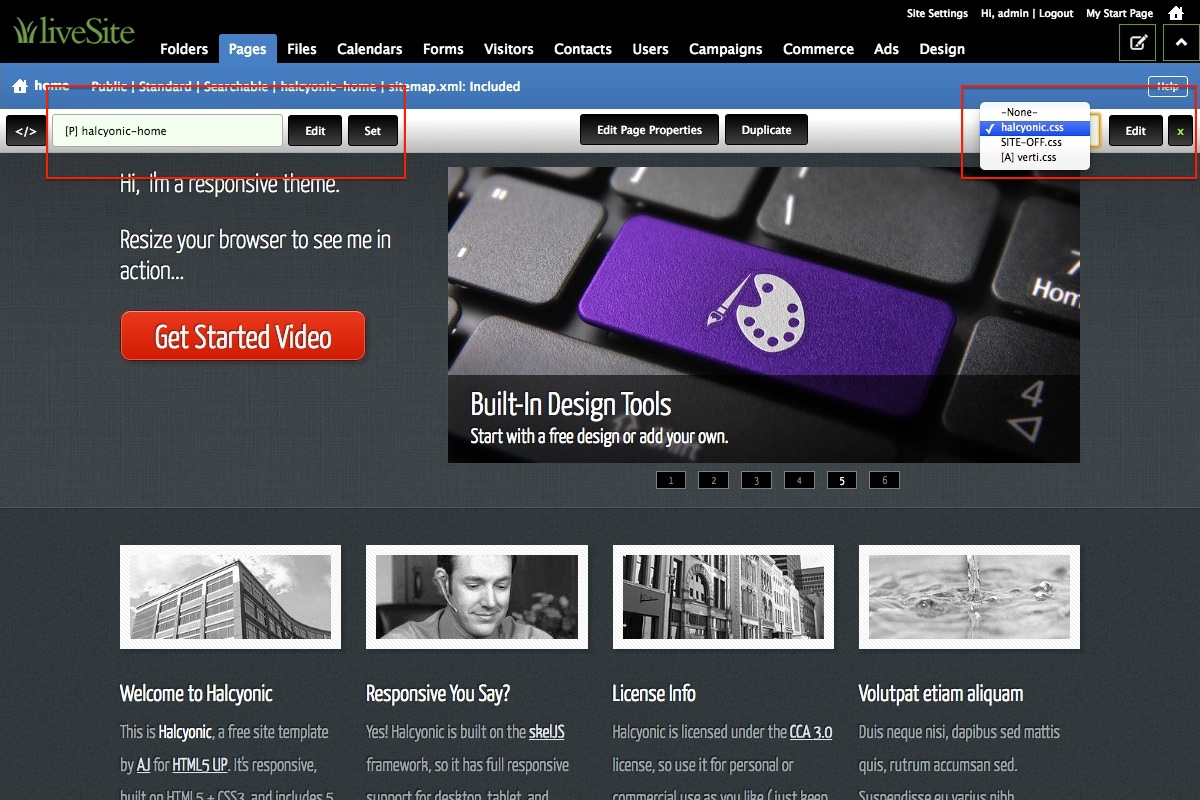
Task: Open the CCA 3.0 license link
Action: point(811,732)
